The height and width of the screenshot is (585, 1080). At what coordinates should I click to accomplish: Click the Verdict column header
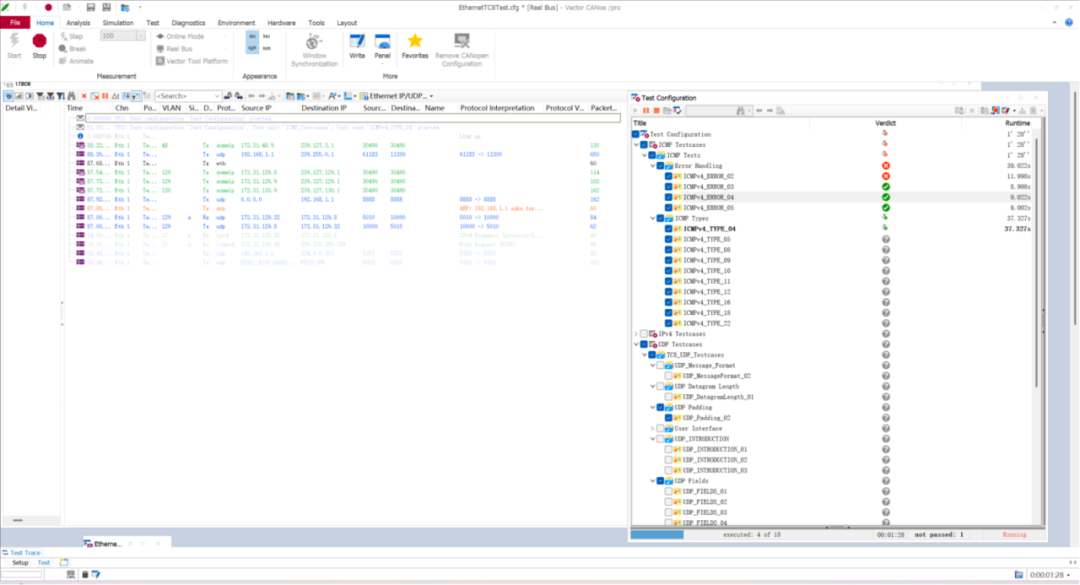885,123
